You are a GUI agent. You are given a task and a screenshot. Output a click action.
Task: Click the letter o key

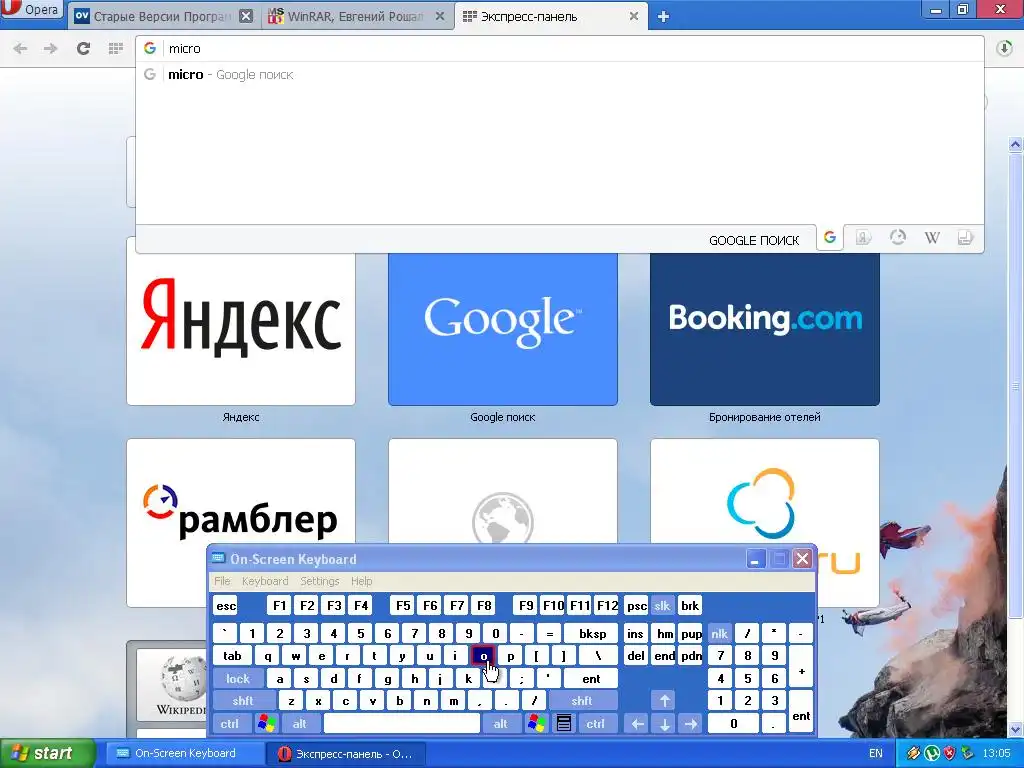click(483, 656)
